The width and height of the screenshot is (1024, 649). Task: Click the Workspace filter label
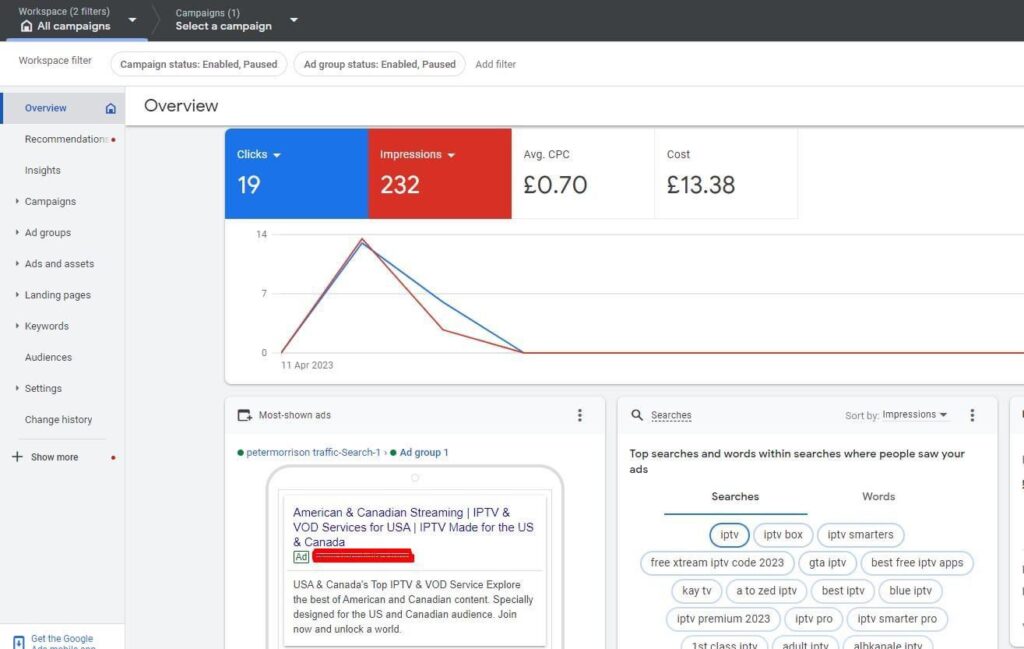(x=55, y=61)
